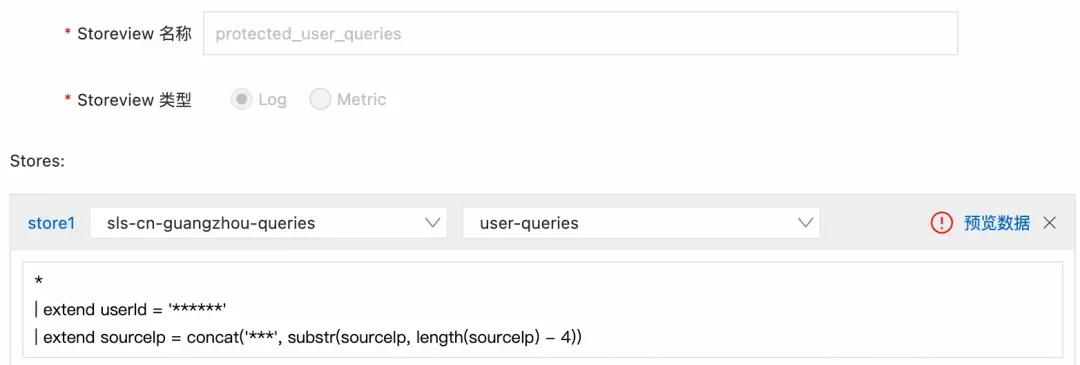Viewport: 1080px width, 365px height.
Task: Click the Stores: section heading
Action: pyautogui.click(x=37, y=161)
